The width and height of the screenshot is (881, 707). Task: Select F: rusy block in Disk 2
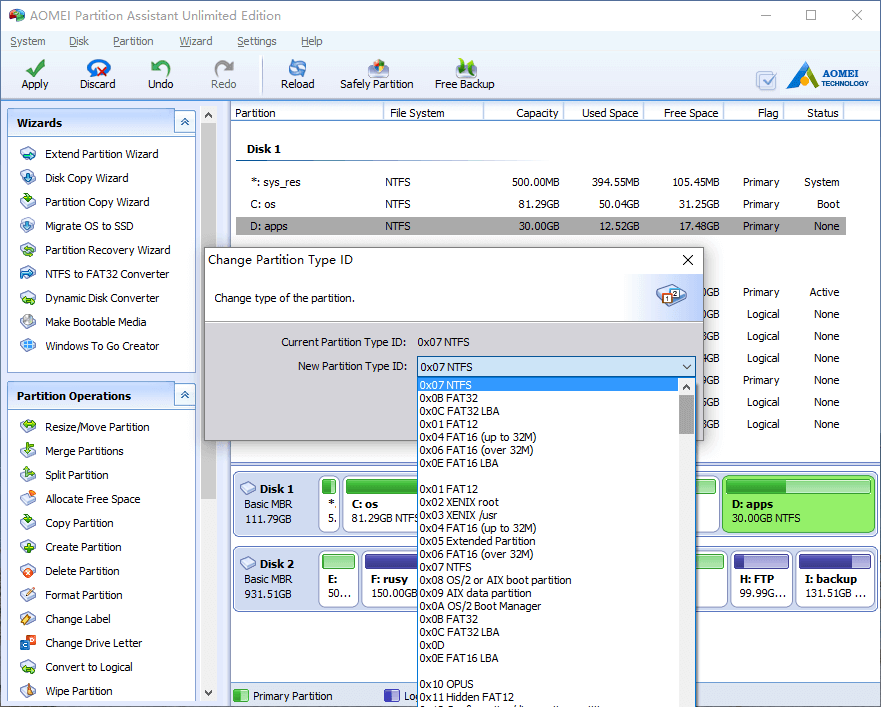[390, 579]
